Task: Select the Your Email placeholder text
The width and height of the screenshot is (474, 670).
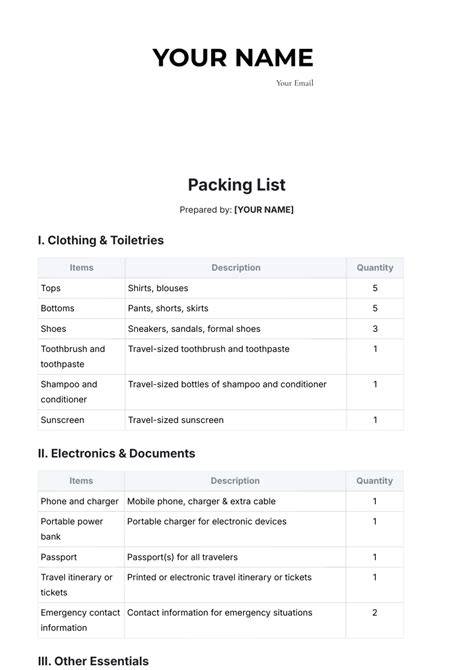Action: [x=294, y=83]
